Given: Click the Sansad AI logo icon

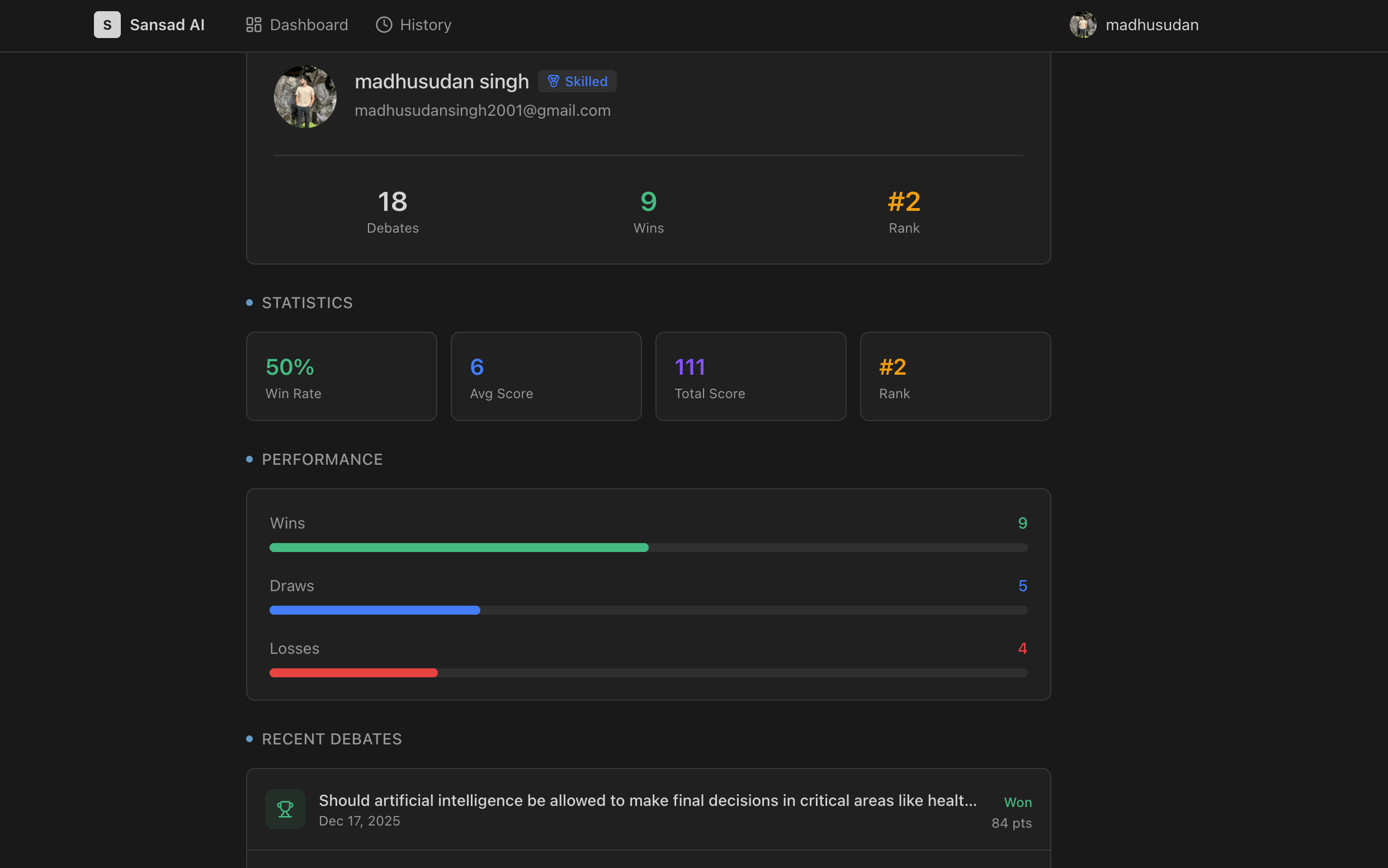Looking at the screenshot, I should click(x=107, y=25).
